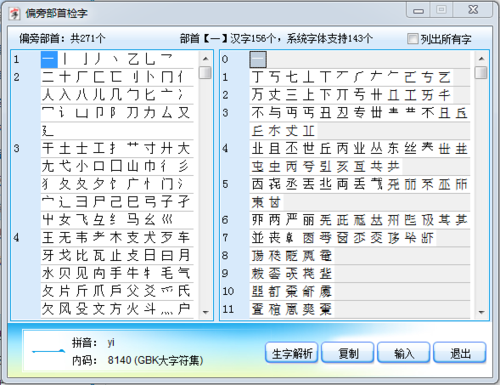The width and height of the screenshot is (500, 385).
Task: Select the 风 radical in the radical list
Action: [x=65, y=309]
